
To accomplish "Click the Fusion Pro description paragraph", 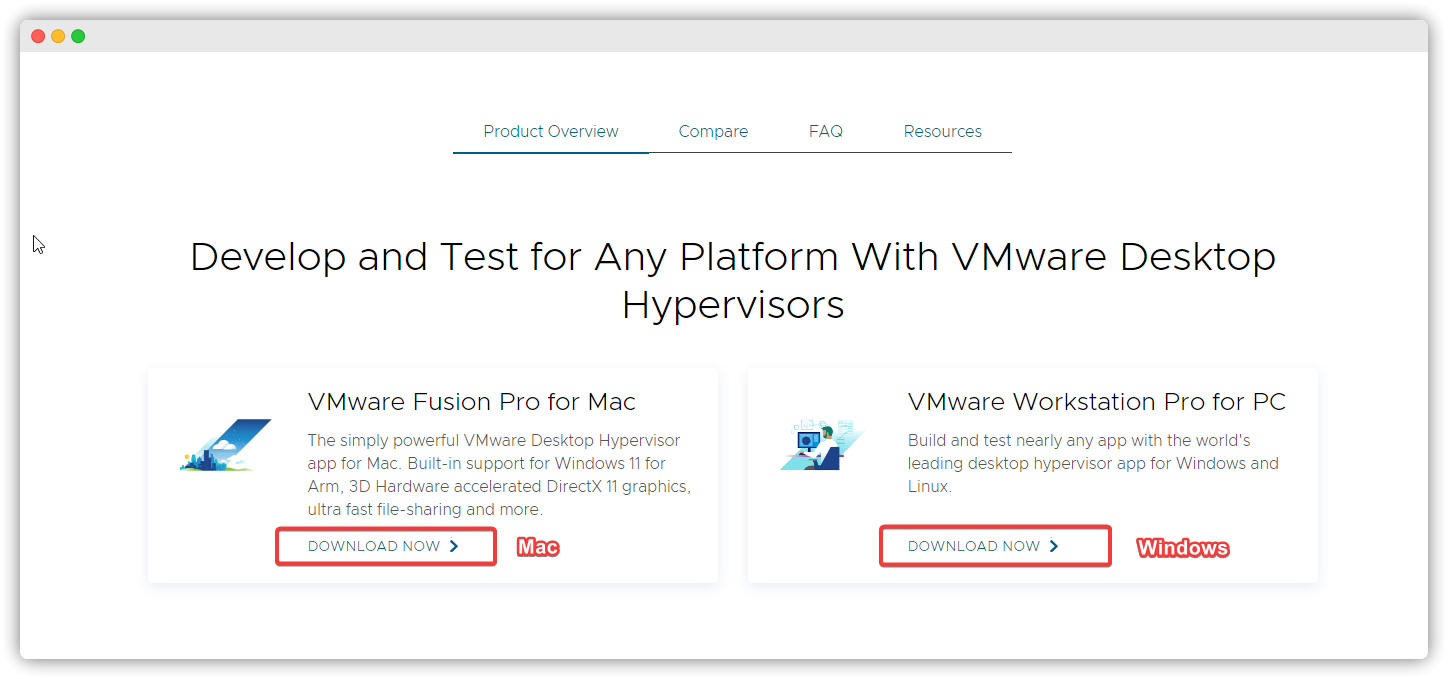I will [499, 475].
